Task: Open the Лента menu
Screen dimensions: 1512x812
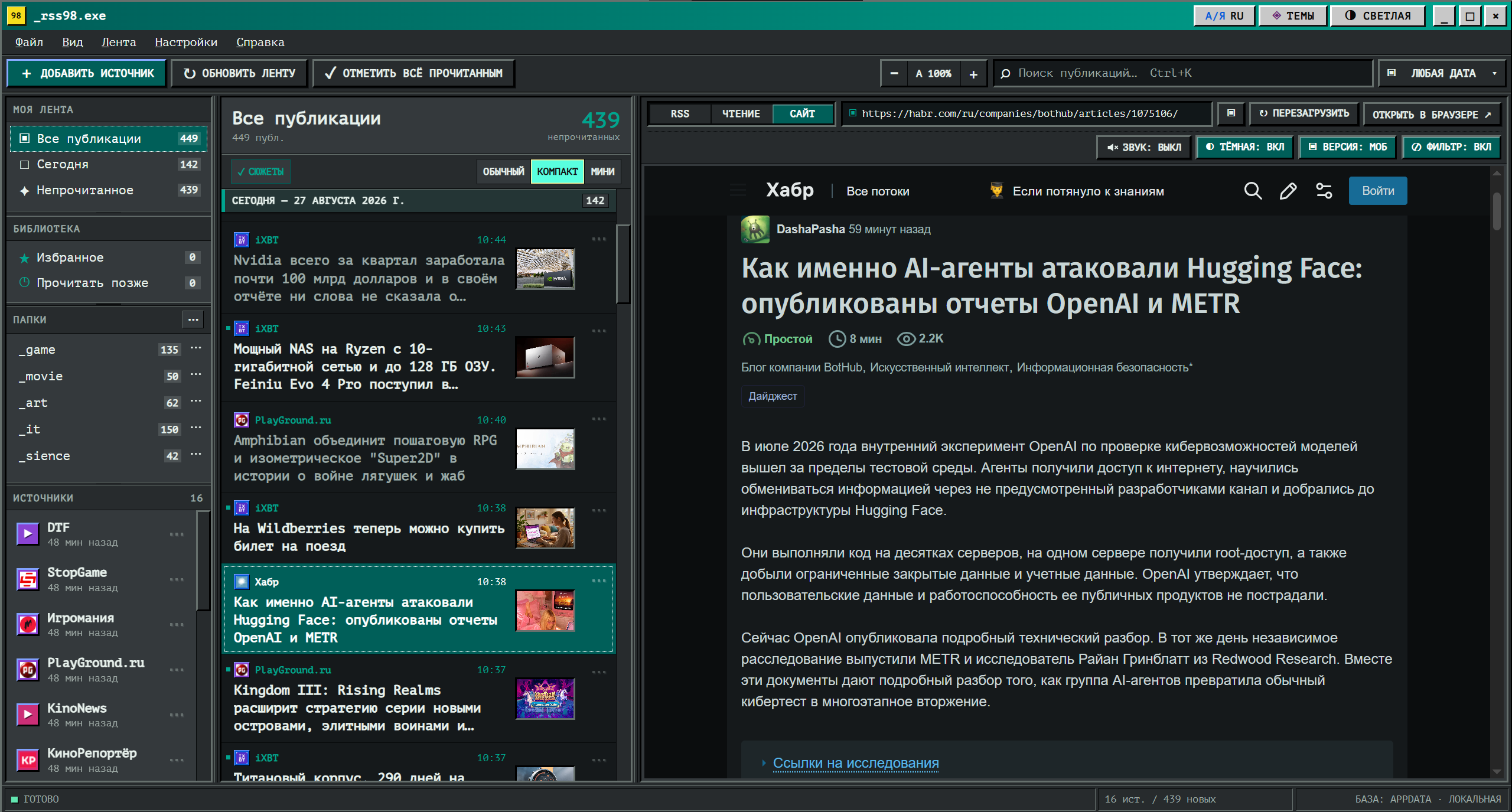Action: click(119, 42)
